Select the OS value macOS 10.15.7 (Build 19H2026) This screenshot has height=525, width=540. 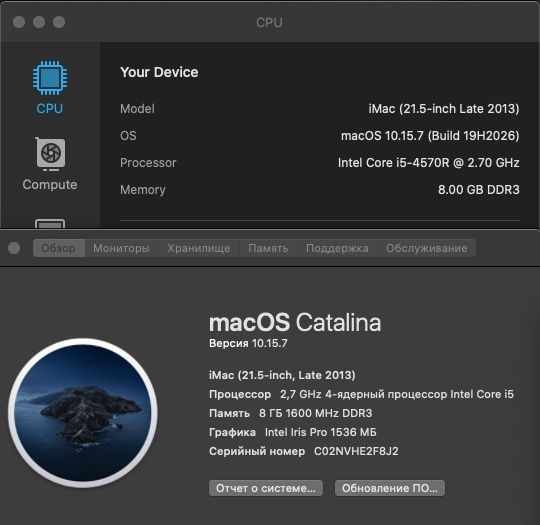tap(430, 136)
